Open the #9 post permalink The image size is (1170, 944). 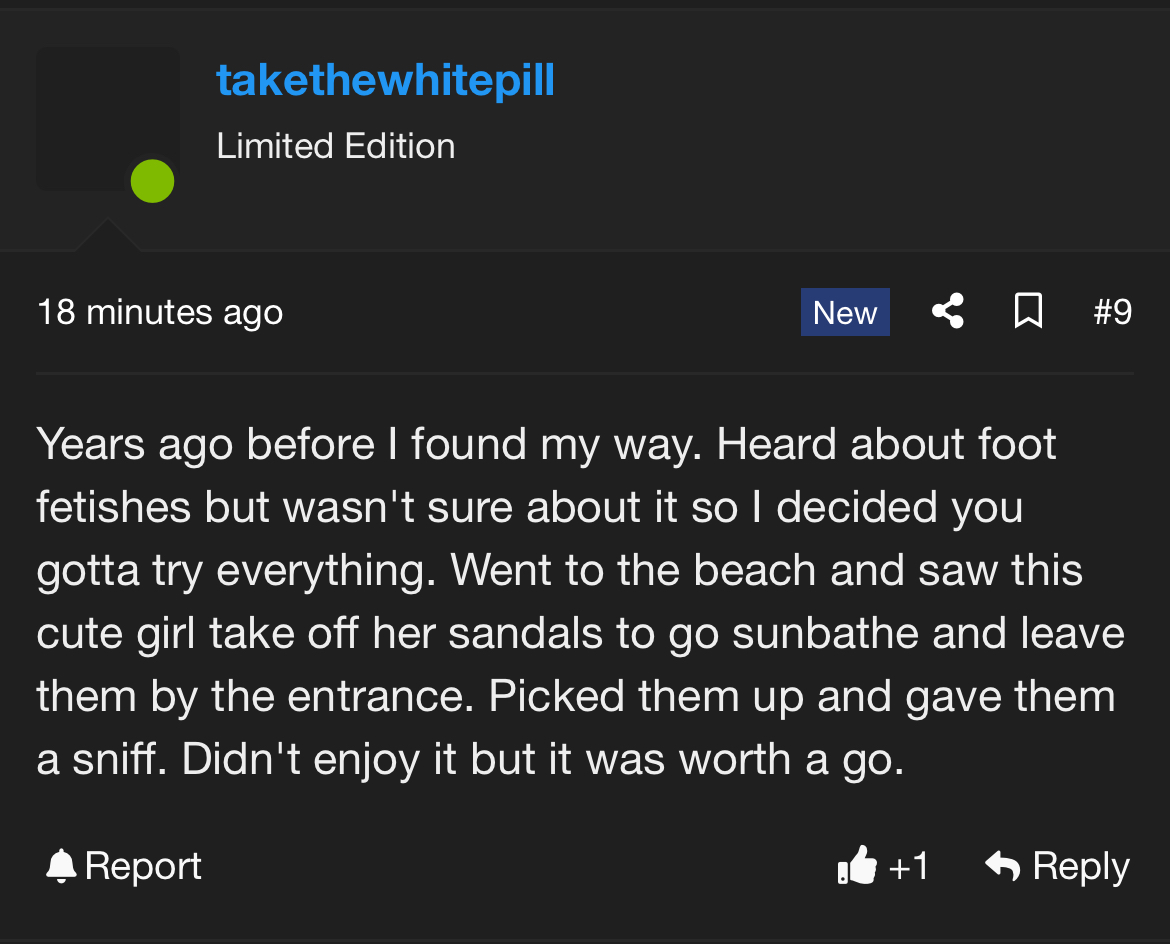pyautogui.click(x=1112, y=313)
